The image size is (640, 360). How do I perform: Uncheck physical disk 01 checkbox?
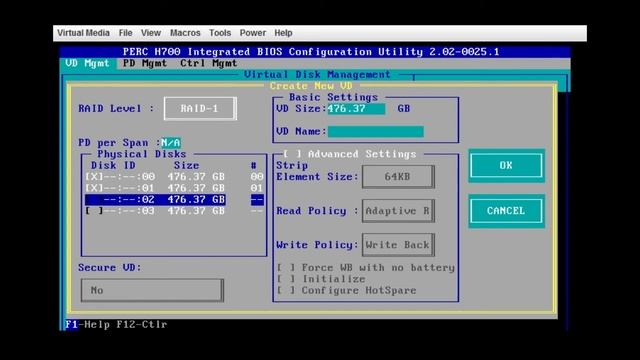pyautogui.click(x=94, y=188)
